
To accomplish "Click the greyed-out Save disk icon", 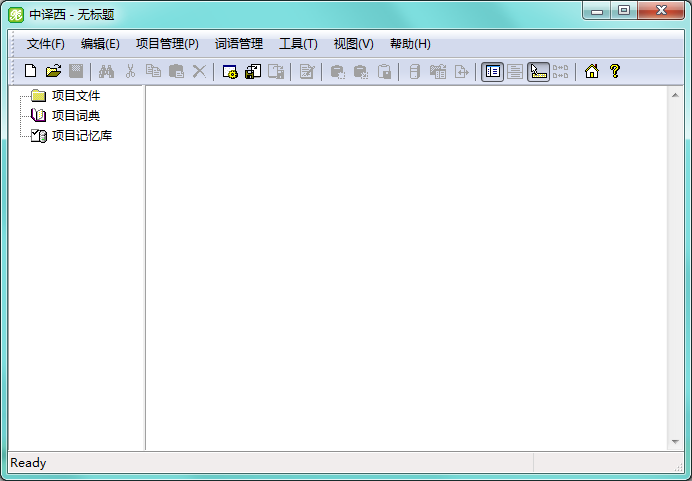I will 76,71.
